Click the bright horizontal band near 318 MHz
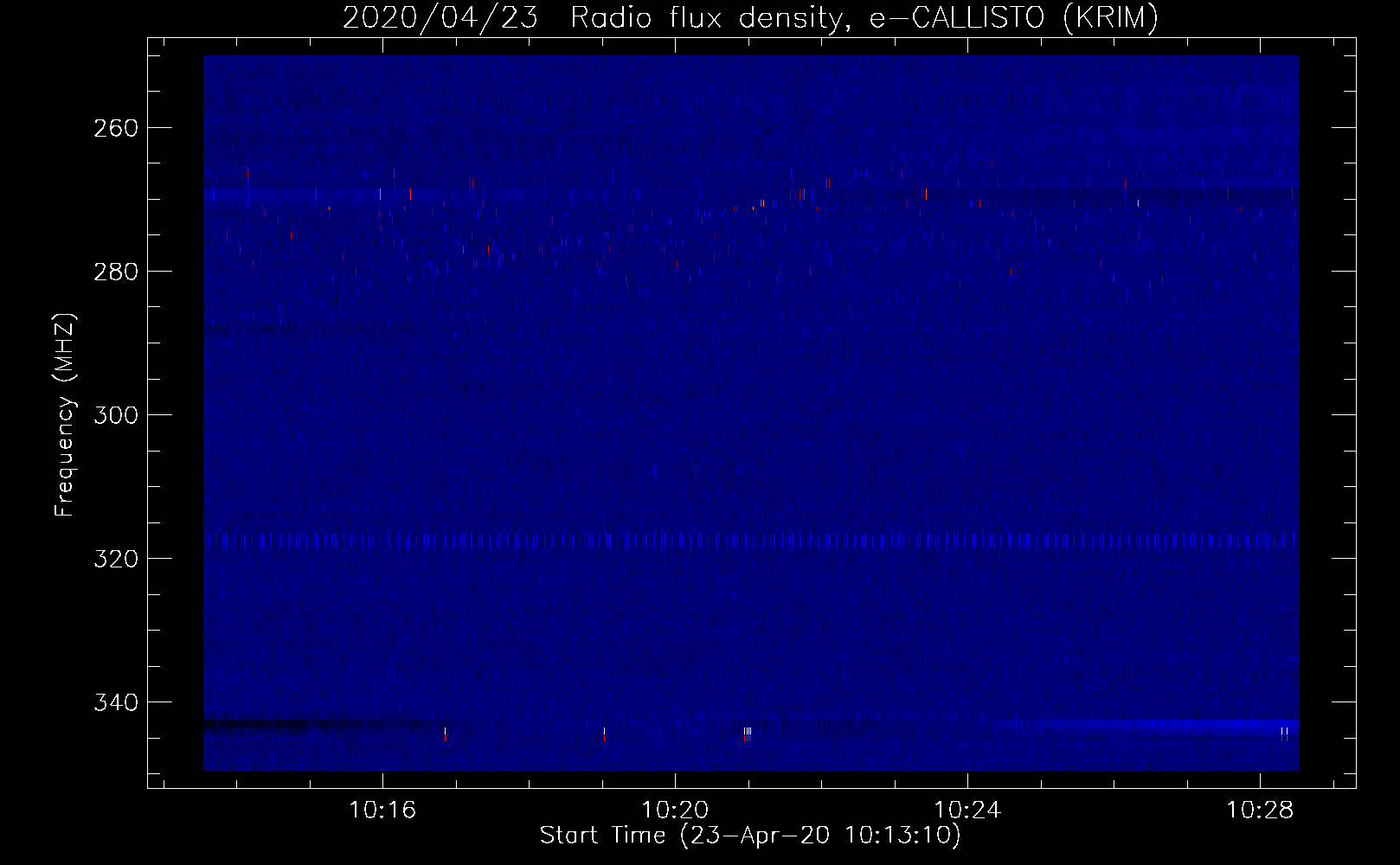Image resolution: width=1400 pixels, height=865 pixels. [751, 541]
